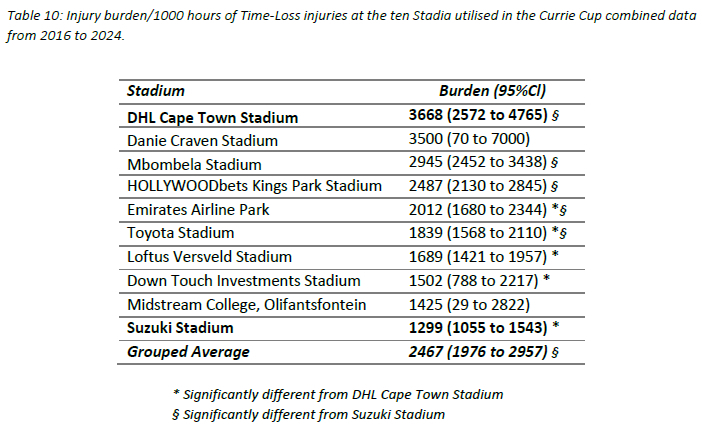The height and width of the screenshot is (430, 702).
Task: Click the Emirates Airline Park cell
Action: [198, 210]
